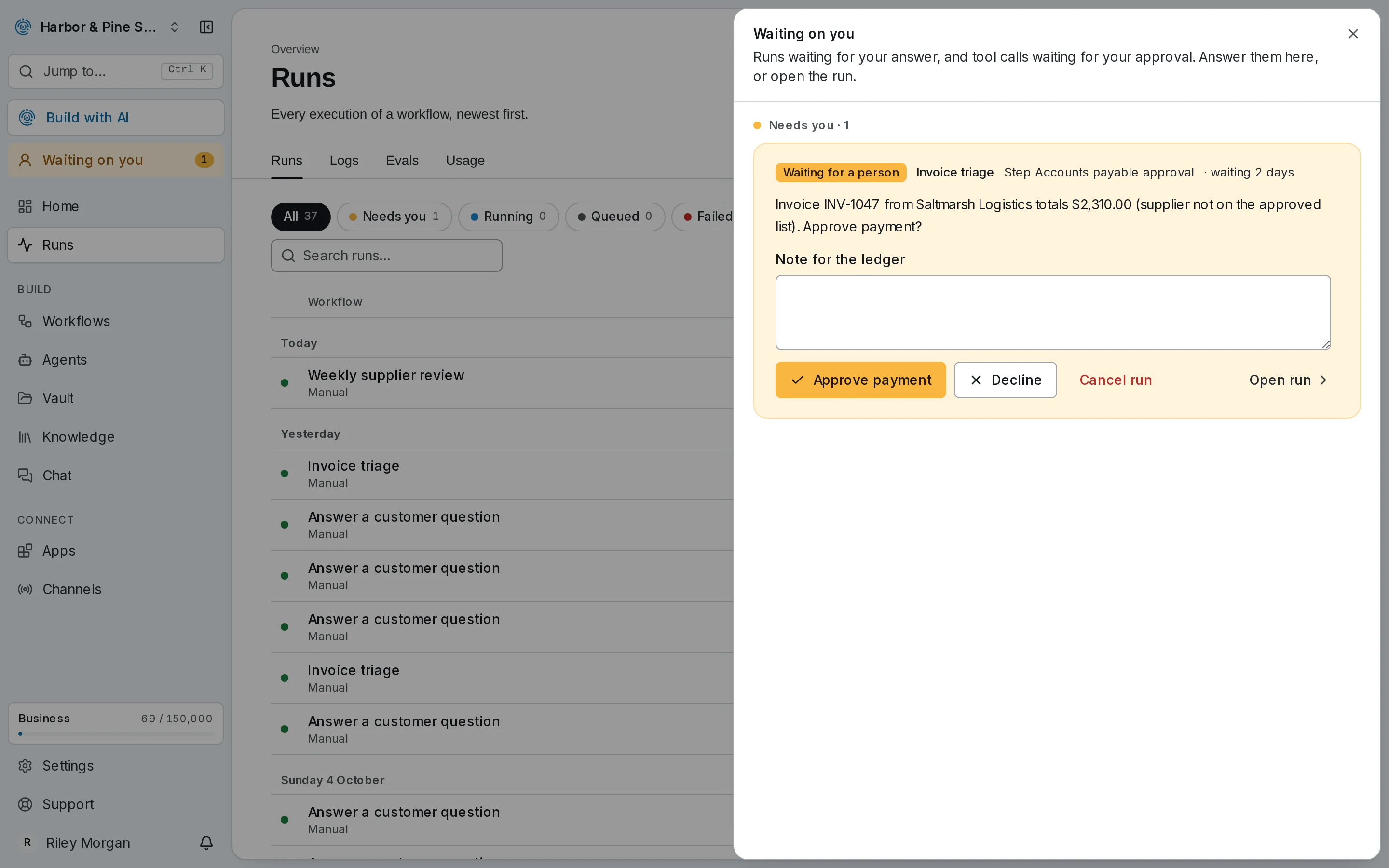Click the Apps icon
This screenshot has height=868, width=1389.
point(25,551)
